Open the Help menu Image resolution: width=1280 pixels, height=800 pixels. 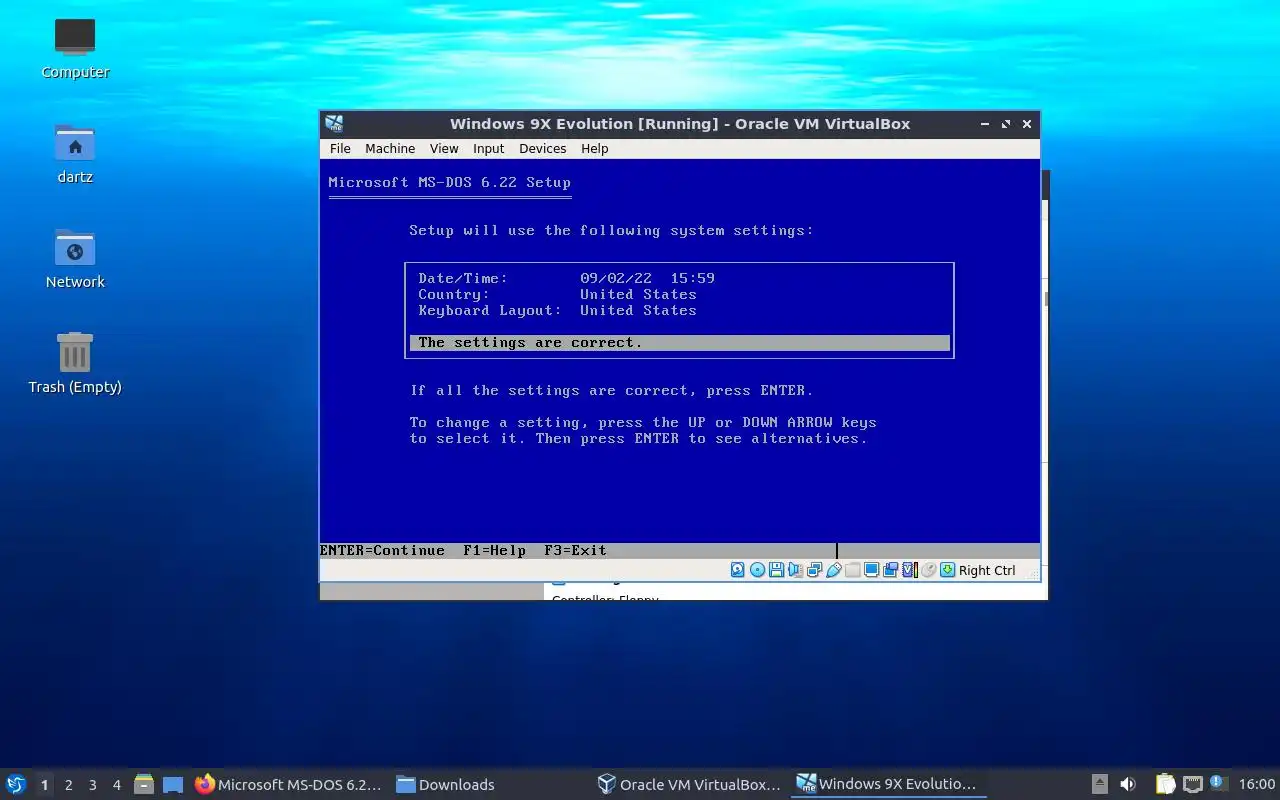click(x=595, y=148)
